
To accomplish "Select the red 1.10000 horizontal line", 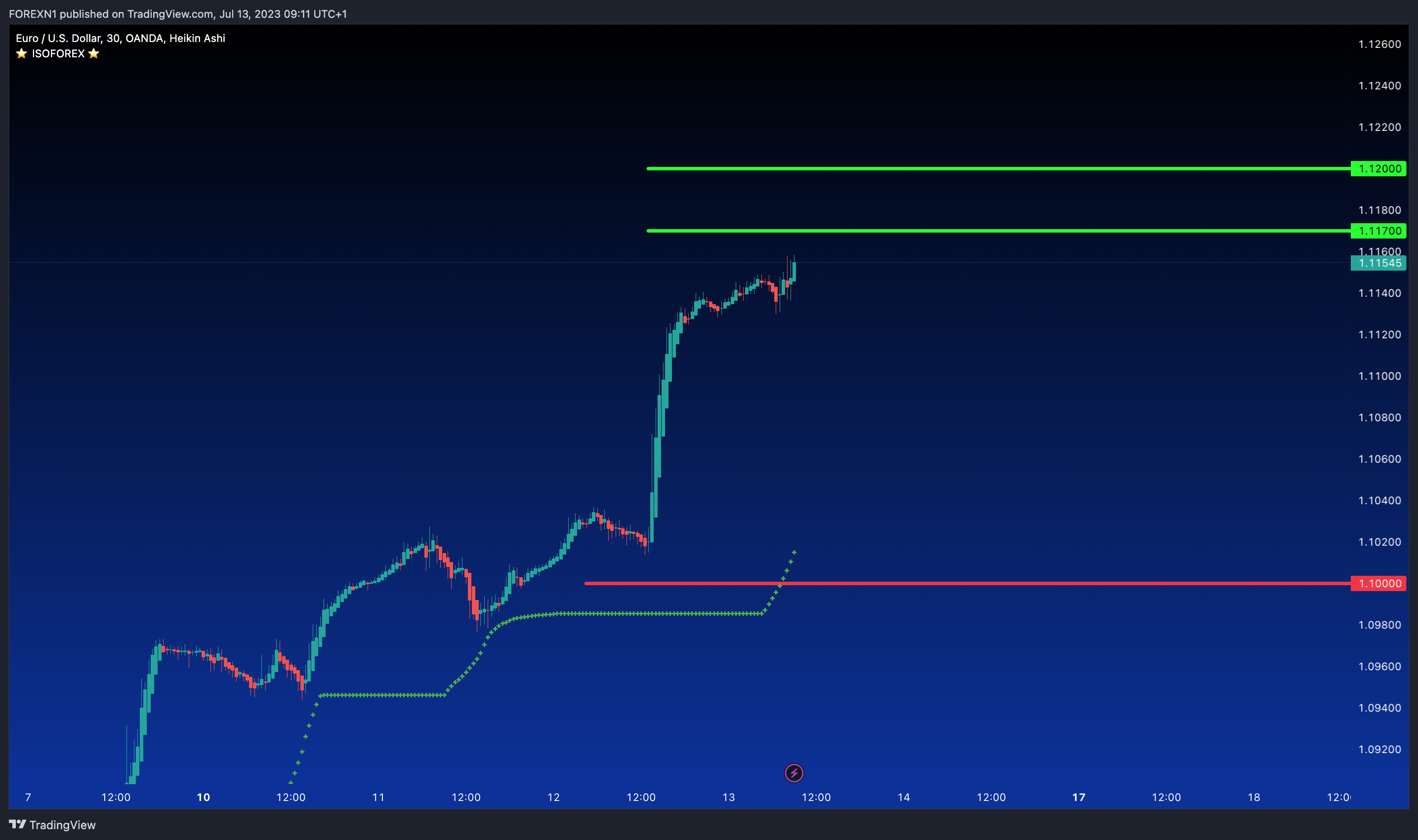I will point(967,584).
